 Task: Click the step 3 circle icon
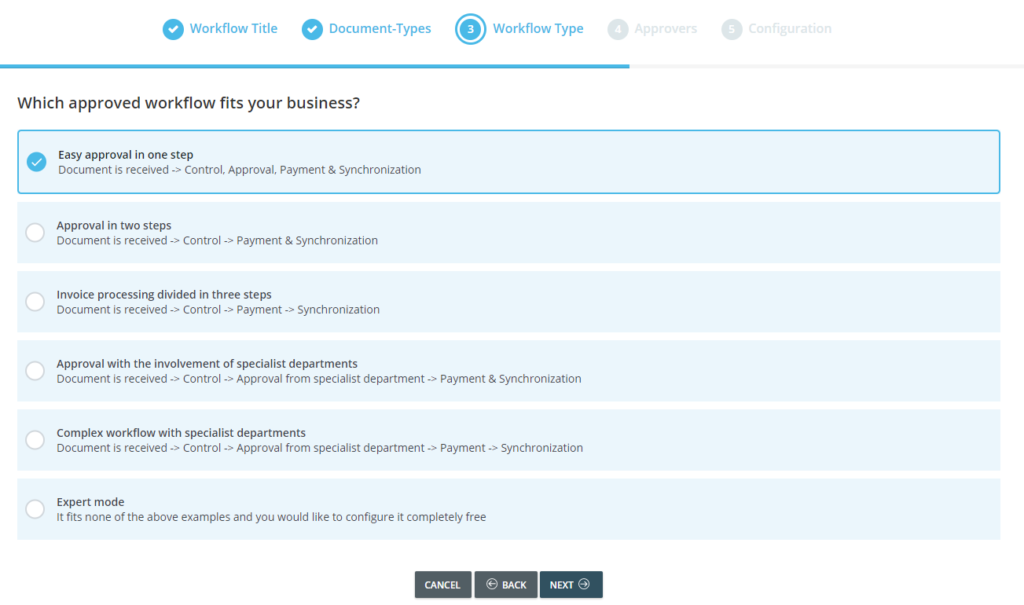[x=470, y=29]
